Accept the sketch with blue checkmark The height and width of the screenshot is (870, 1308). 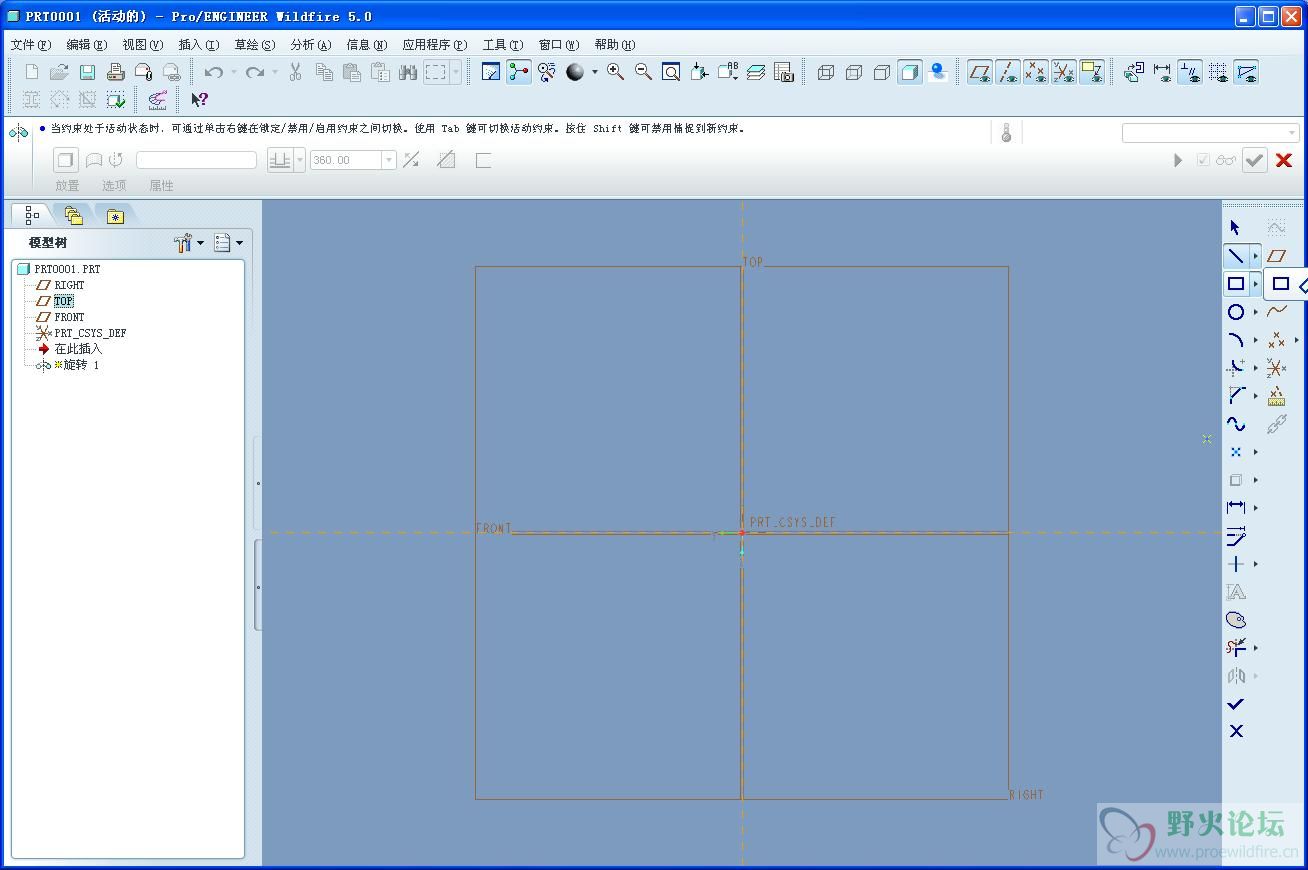click(x=1236, y=704)
